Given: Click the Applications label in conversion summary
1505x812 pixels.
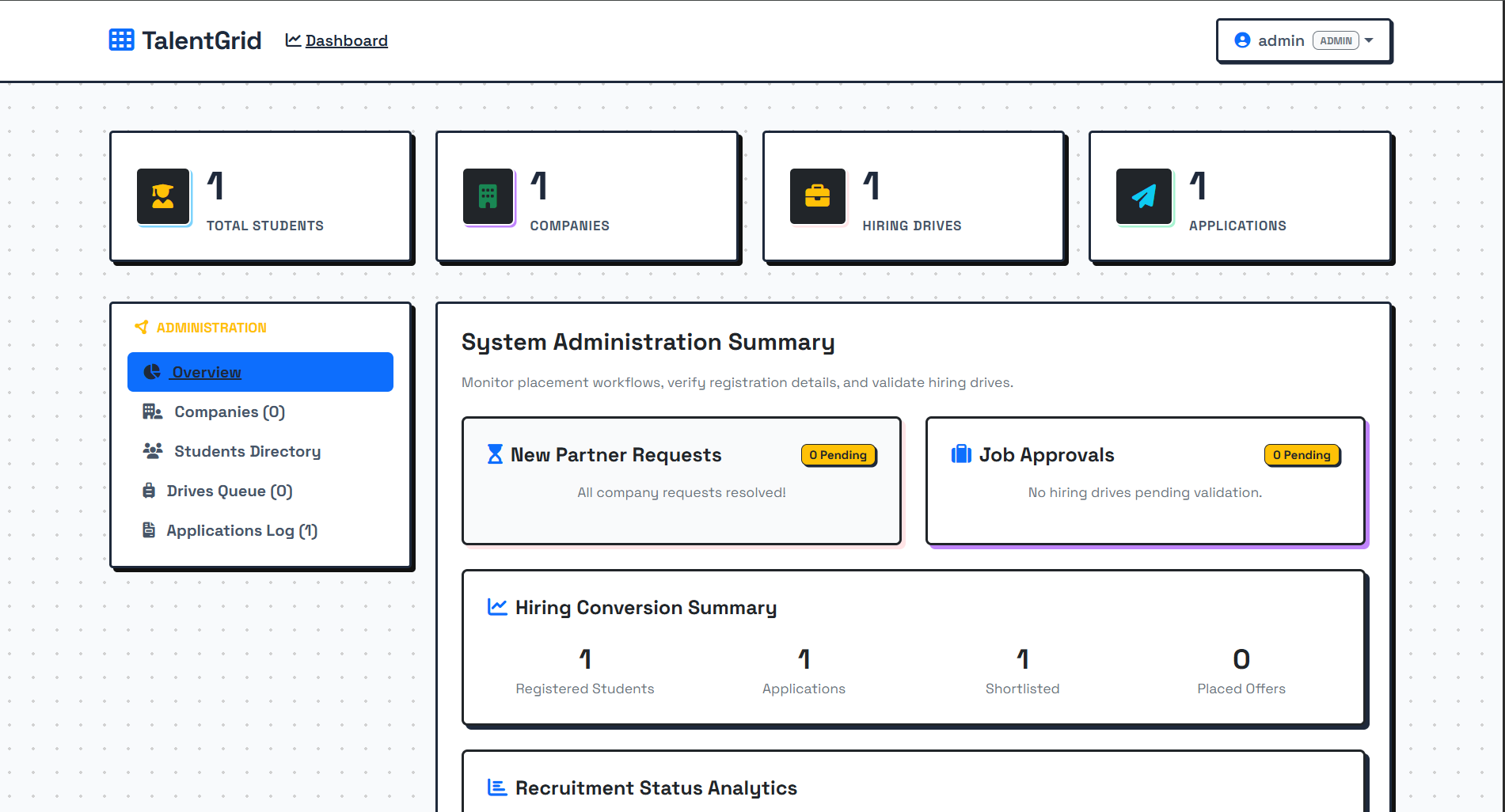Looking at the screenshot, I should click(x=804, y=689).
